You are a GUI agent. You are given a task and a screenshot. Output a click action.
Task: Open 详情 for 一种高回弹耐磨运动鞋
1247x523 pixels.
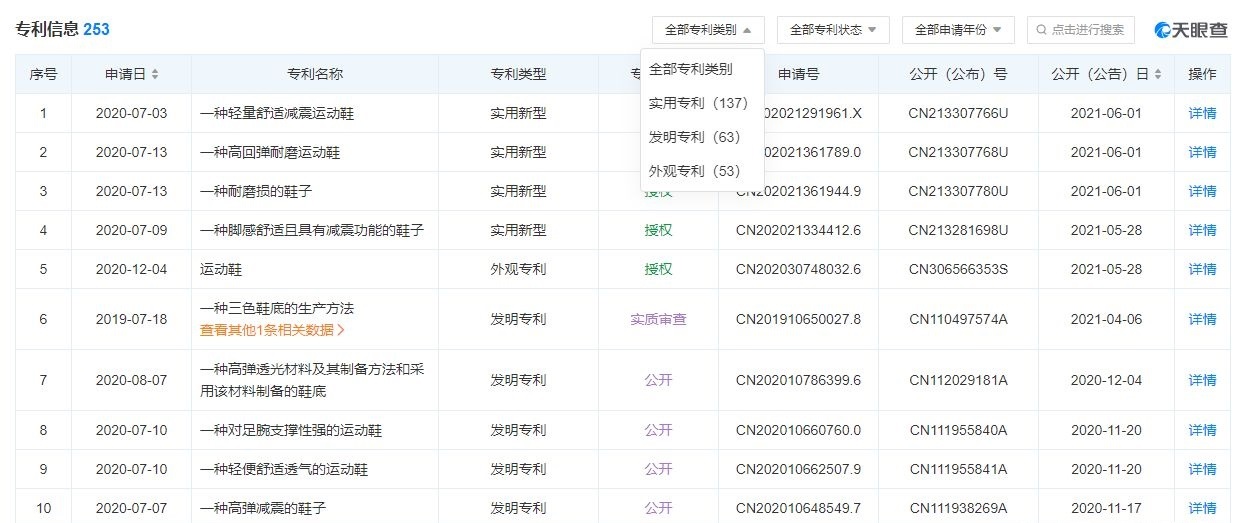pos(1202,152)
